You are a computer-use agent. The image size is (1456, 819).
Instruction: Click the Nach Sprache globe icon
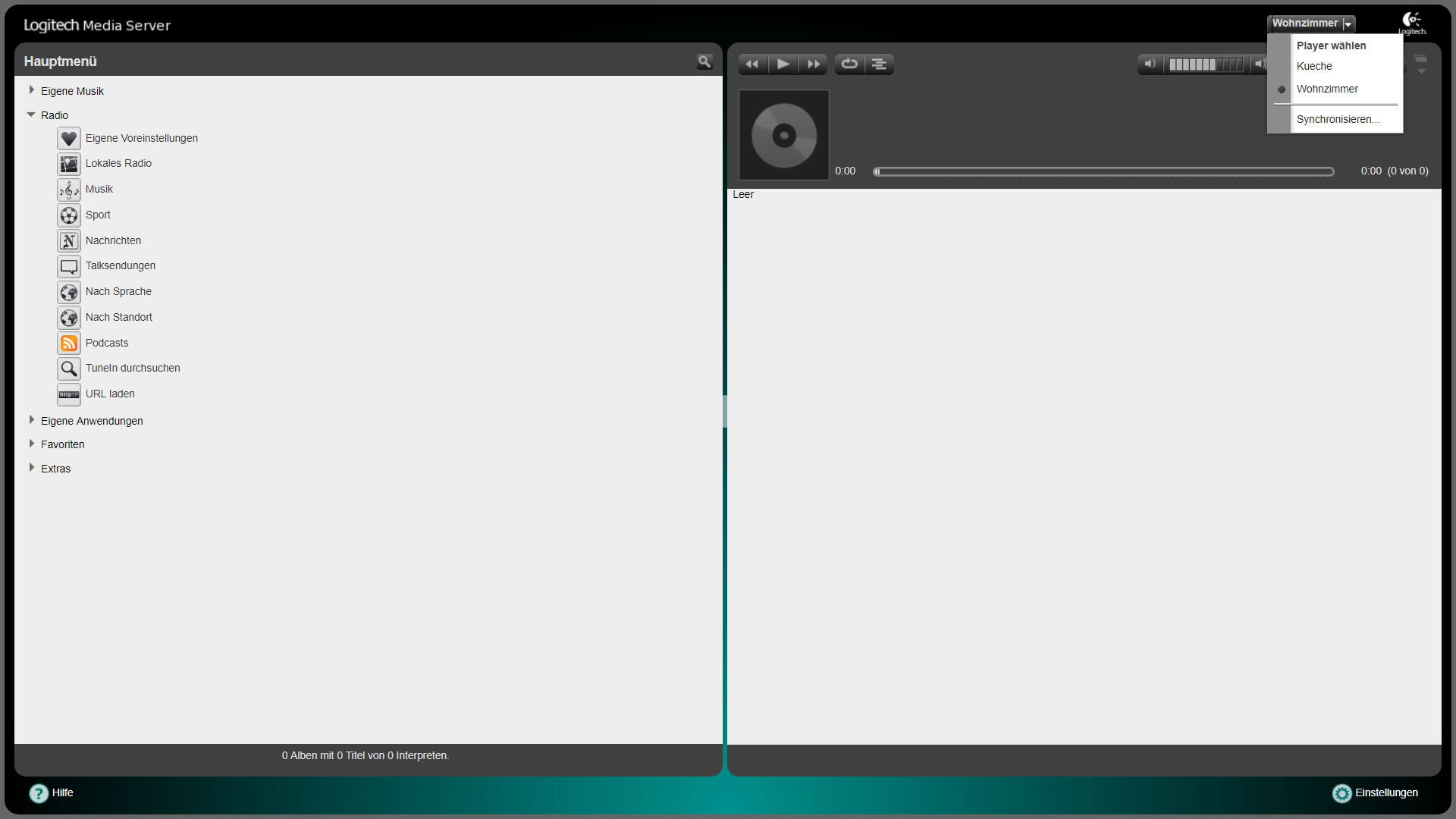69,292
